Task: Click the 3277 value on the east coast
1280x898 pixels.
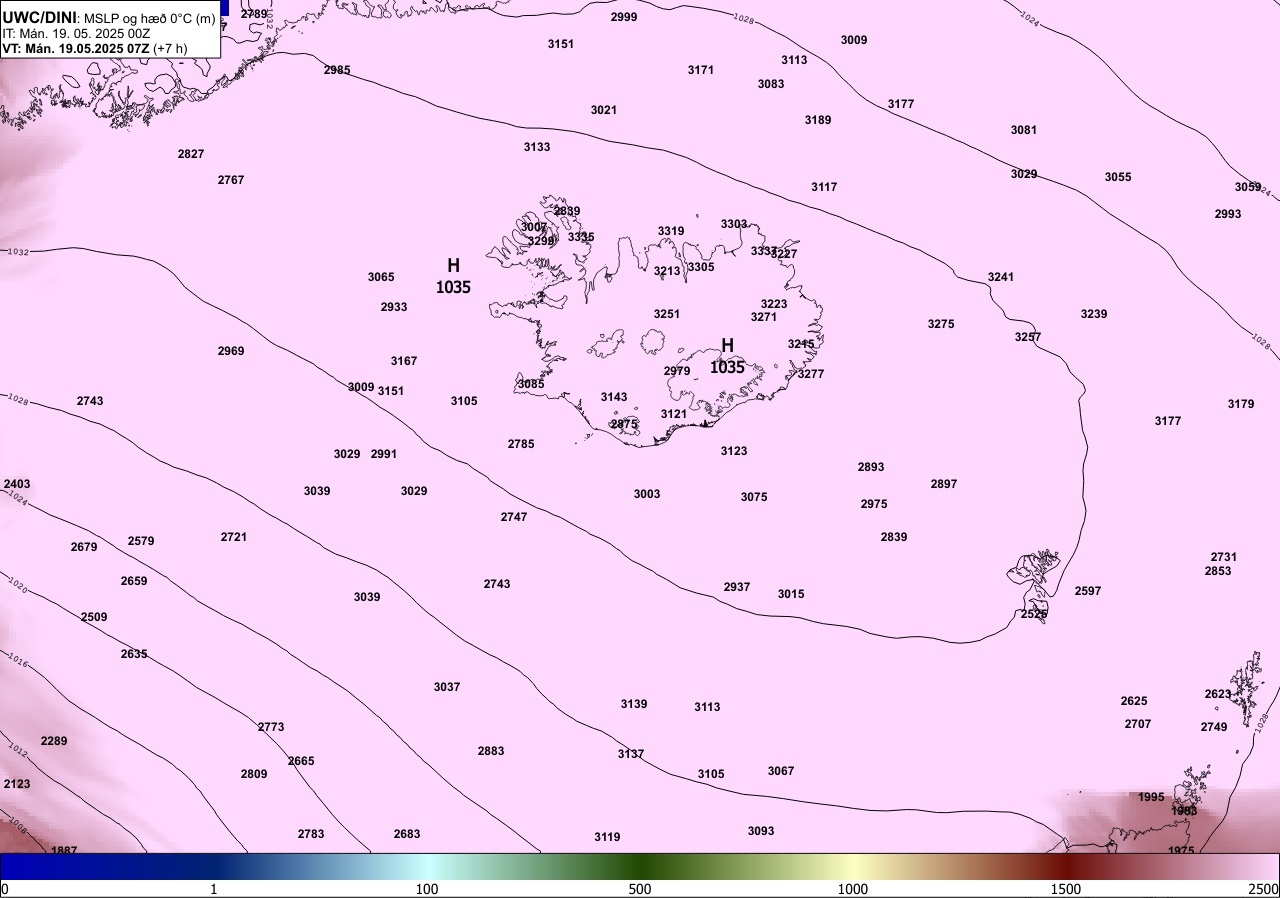Action: point(811,374)
